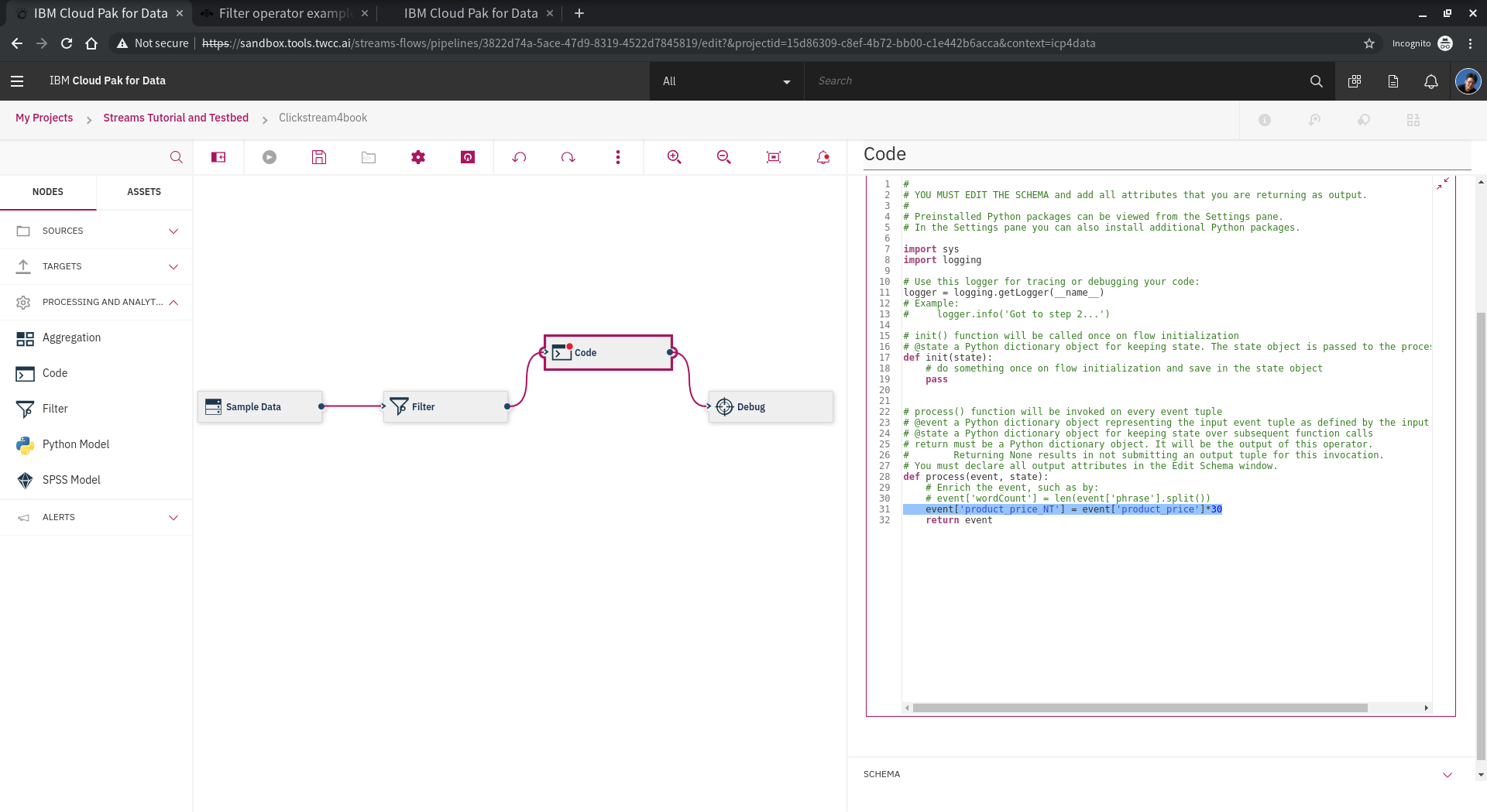
Task: Open the user profile avatar
Action: (1468, 81)
